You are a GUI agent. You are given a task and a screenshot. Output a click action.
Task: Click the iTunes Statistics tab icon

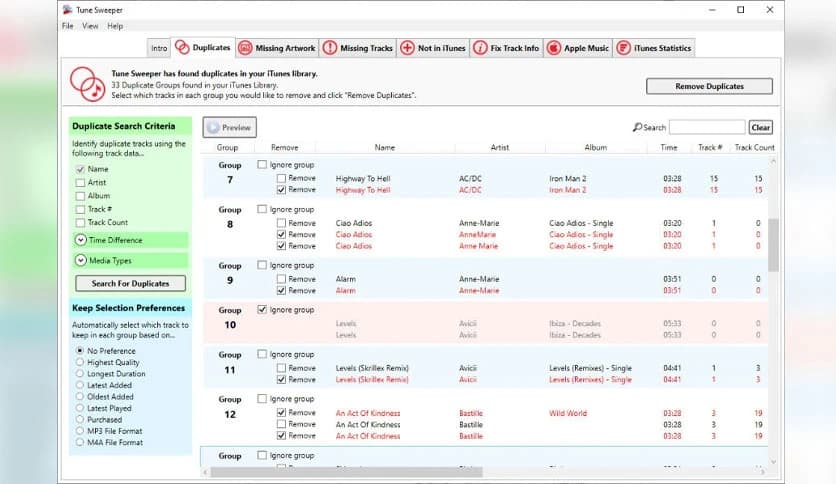624,48
